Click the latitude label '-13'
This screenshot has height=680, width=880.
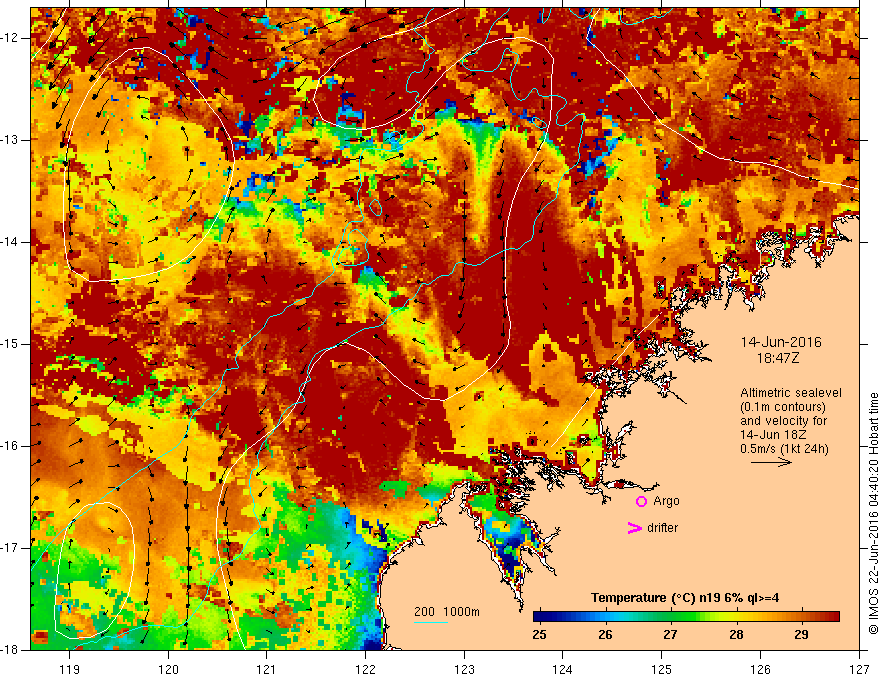[10, 140]
